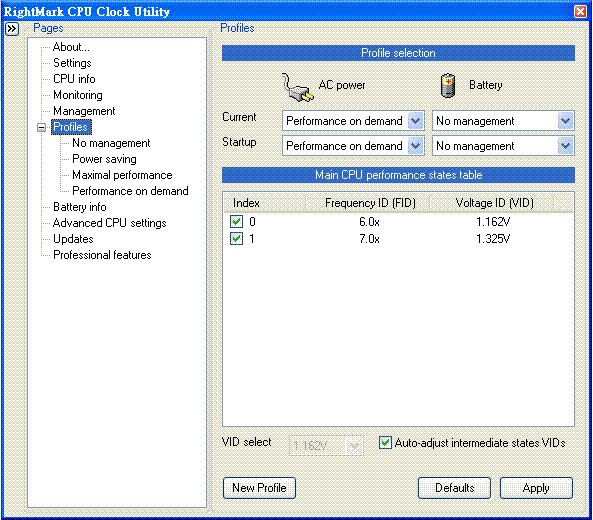Open Advanced CPU settings page
The image size is (593, 520).
point(110,223)
